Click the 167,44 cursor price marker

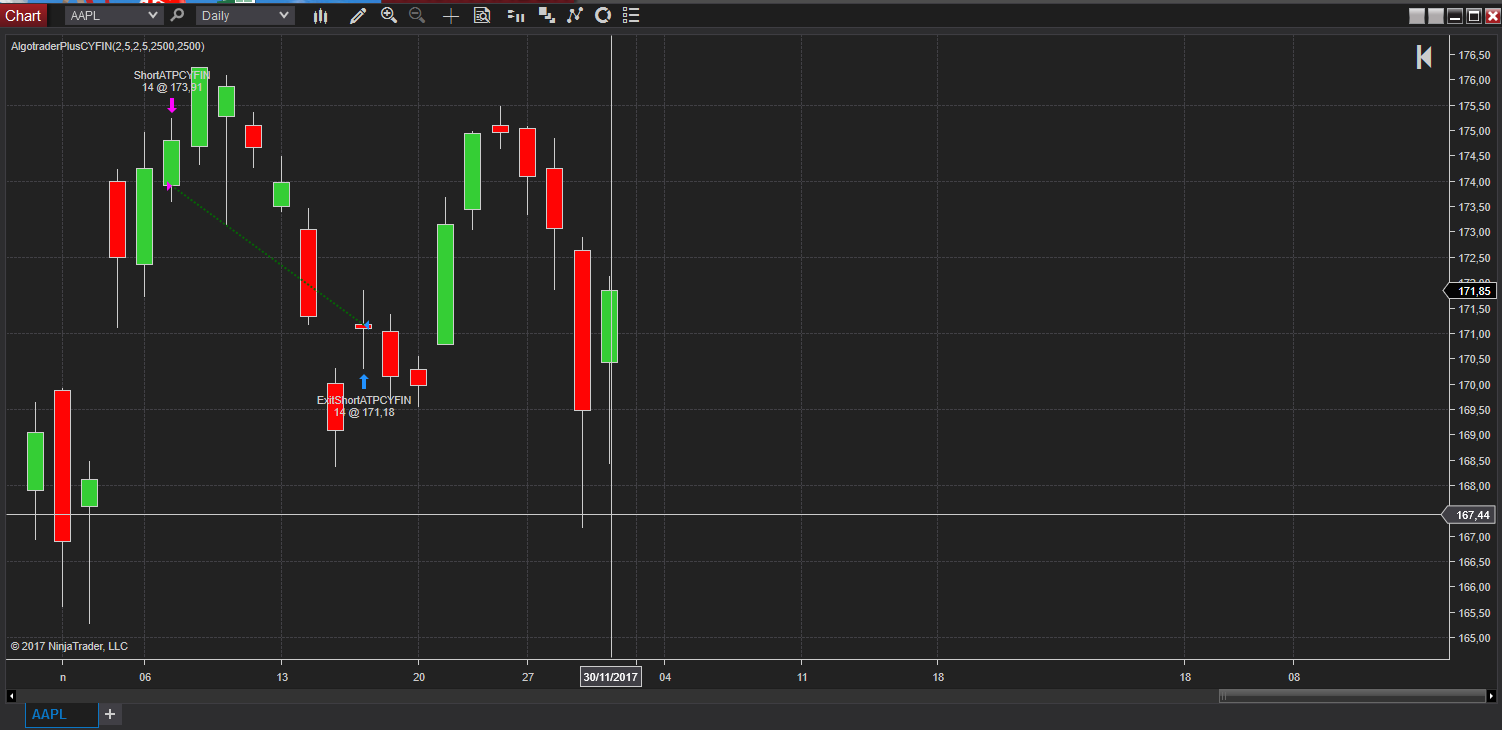point(1469,515)
